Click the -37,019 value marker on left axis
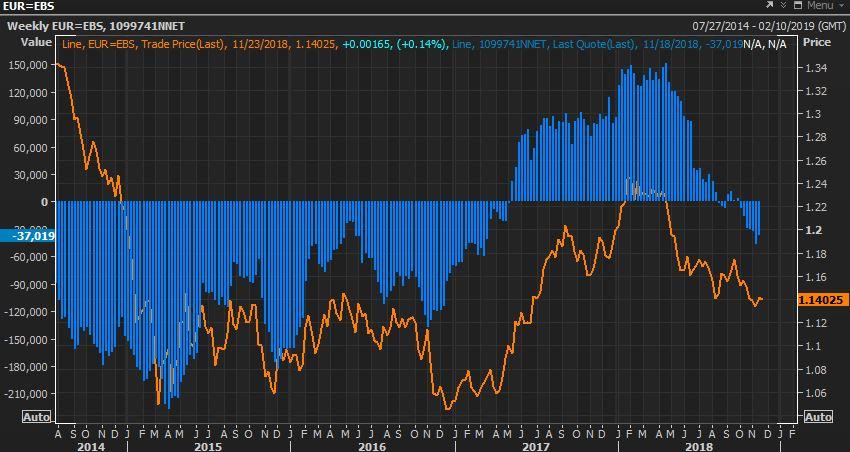850x452 pixels. click(x=32, y=236)
